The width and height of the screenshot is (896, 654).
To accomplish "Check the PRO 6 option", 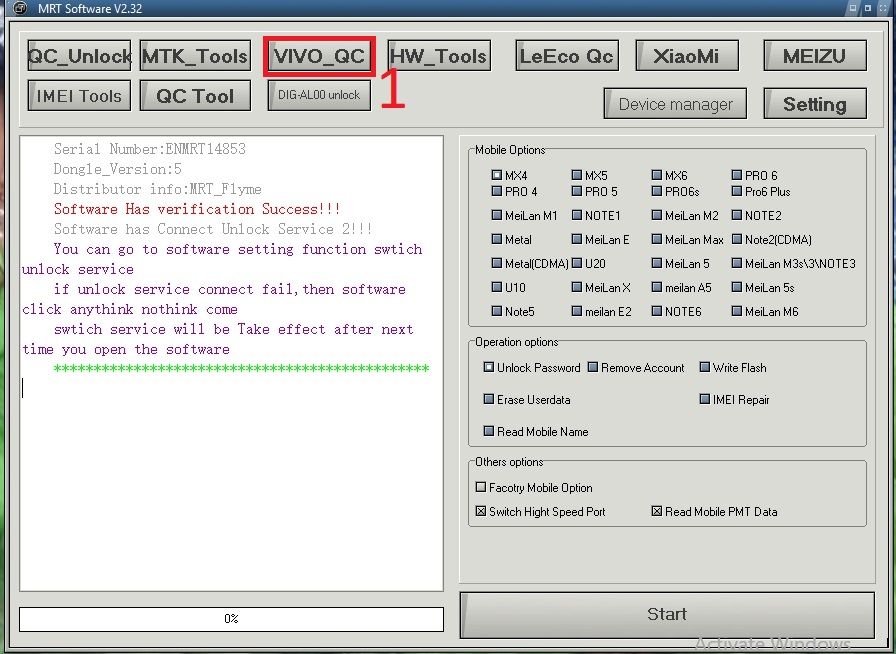I will click(737, 175).
